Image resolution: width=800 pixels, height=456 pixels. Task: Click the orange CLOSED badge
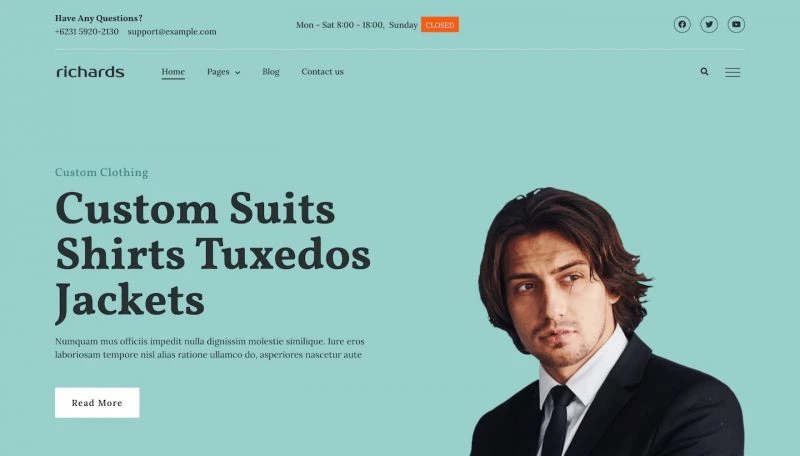click(x=440, y=24)
